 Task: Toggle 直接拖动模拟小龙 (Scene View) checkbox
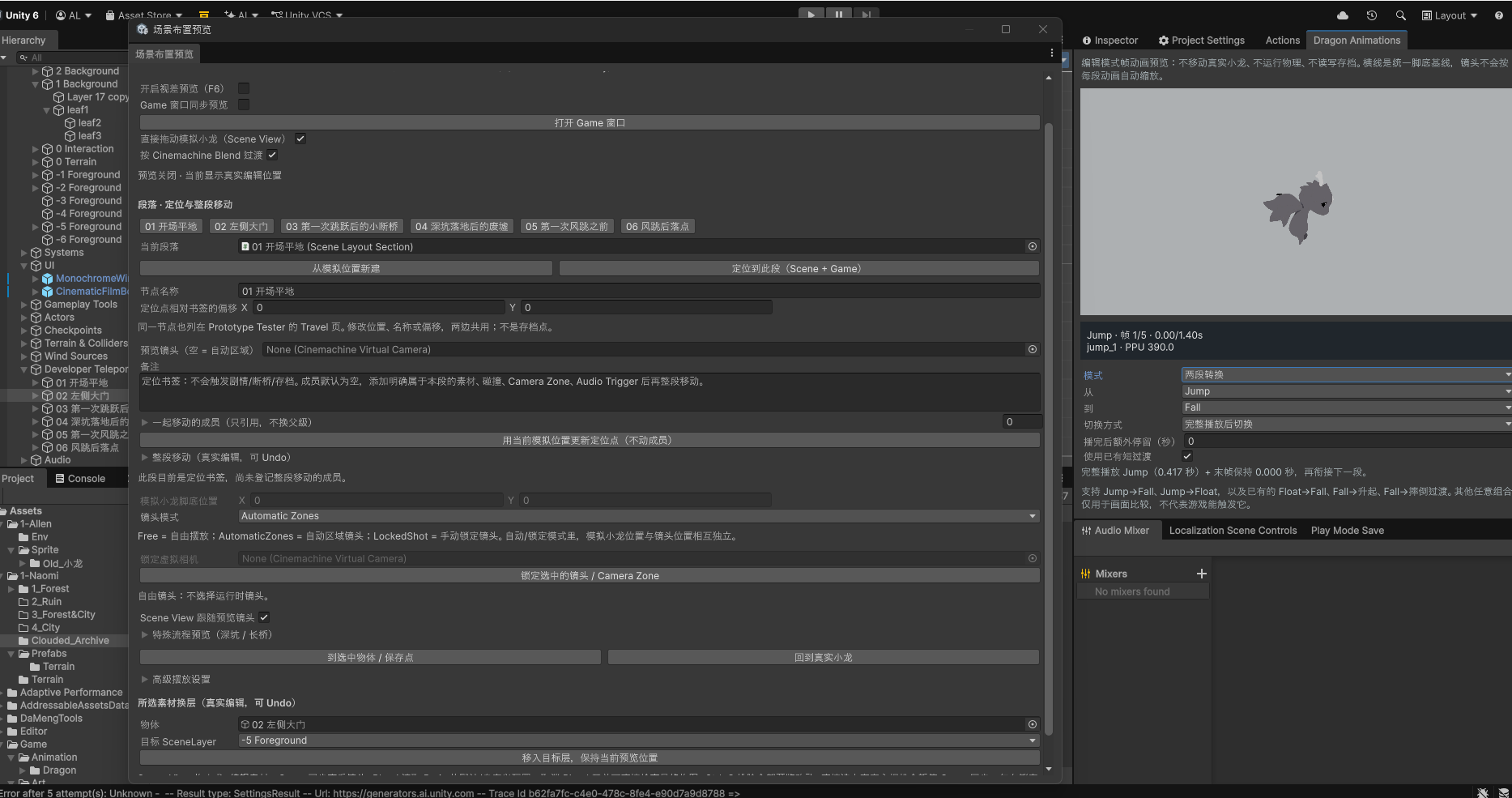[x=300, y=139]
